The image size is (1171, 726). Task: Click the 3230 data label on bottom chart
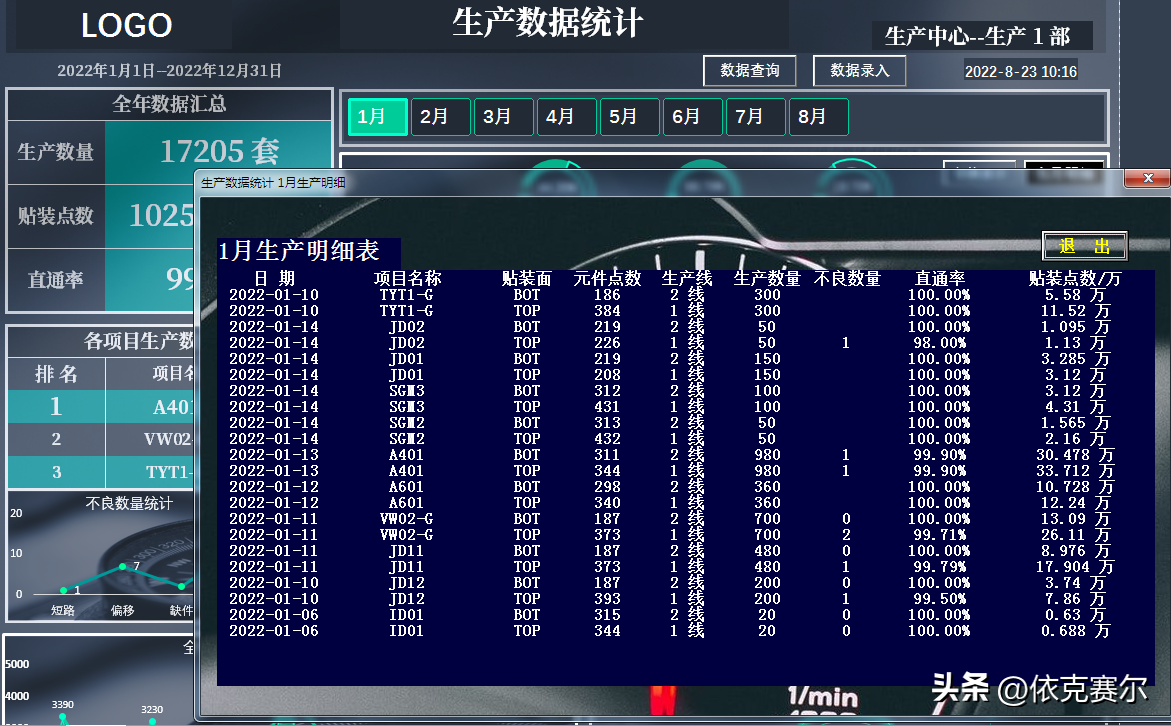point(152,710)
